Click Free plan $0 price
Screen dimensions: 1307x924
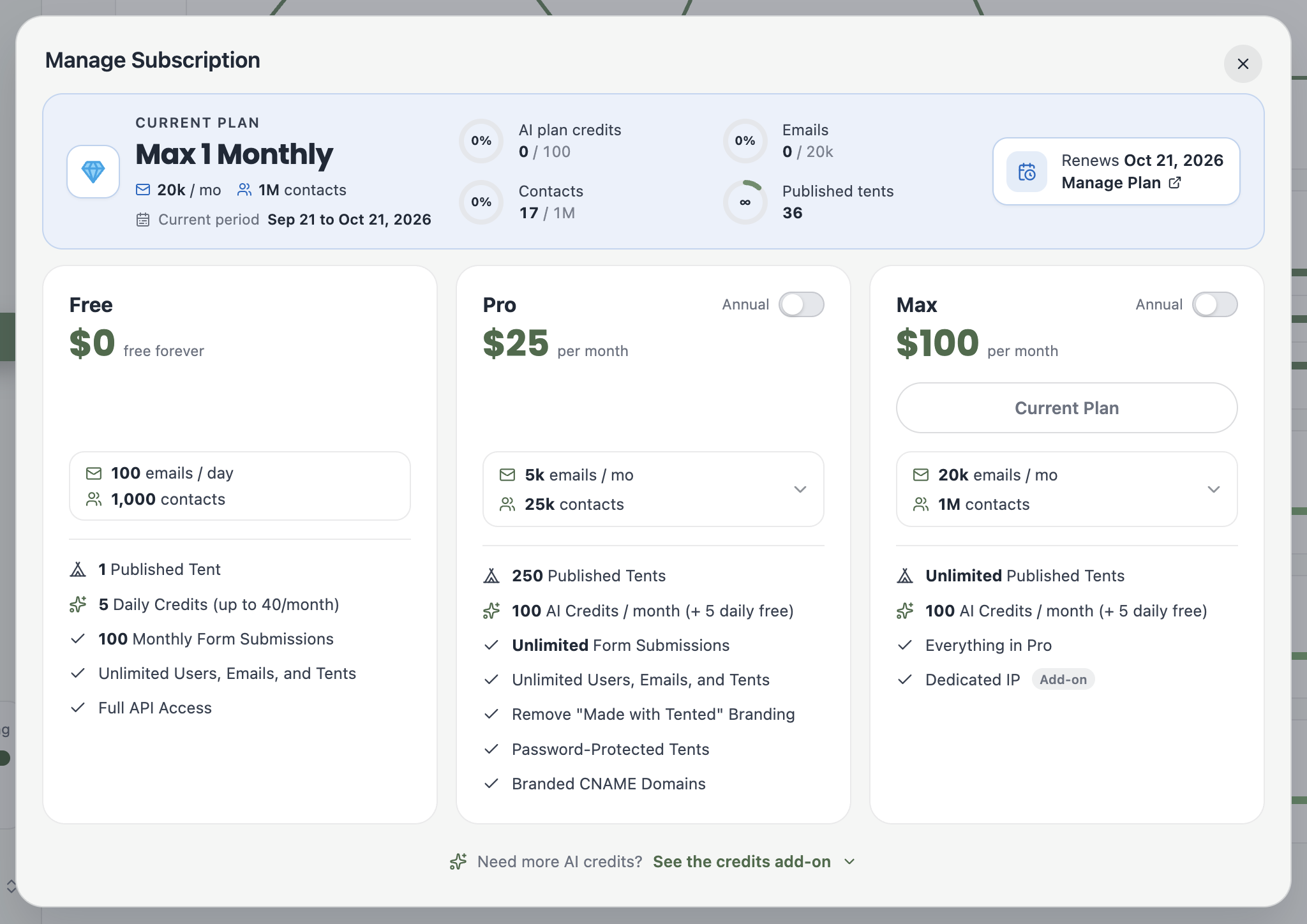[92, 343]
